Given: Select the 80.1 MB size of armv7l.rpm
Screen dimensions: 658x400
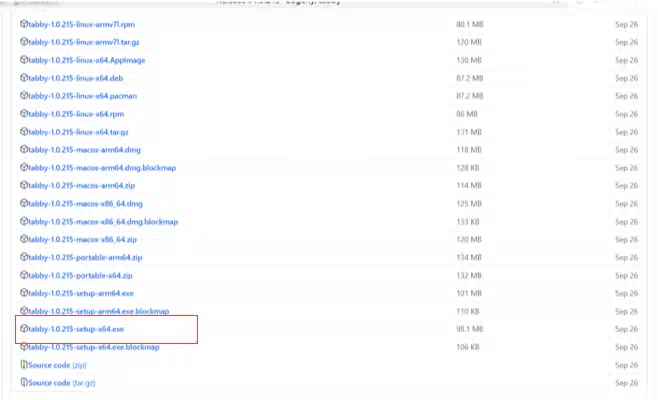Looking at the screenshot, I should coord(470,24).
